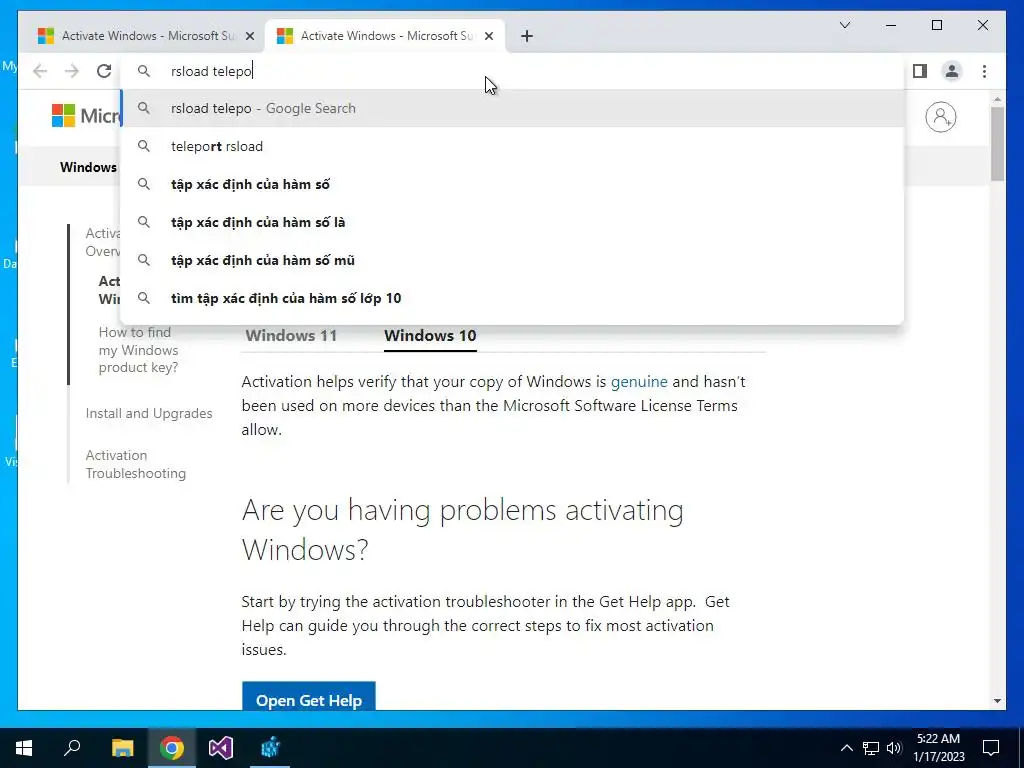The height and width of the screenshot is (768, 1024).
Task: Click 'Are you having problems activating Windows?' heading
Action: (x=462, y=530)
